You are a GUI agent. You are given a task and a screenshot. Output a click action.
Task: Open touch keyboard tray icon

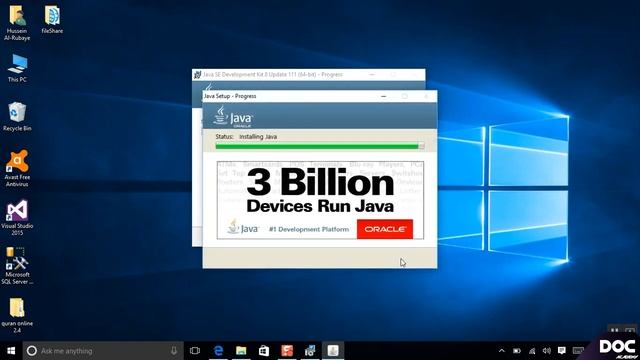pos(578,351)
